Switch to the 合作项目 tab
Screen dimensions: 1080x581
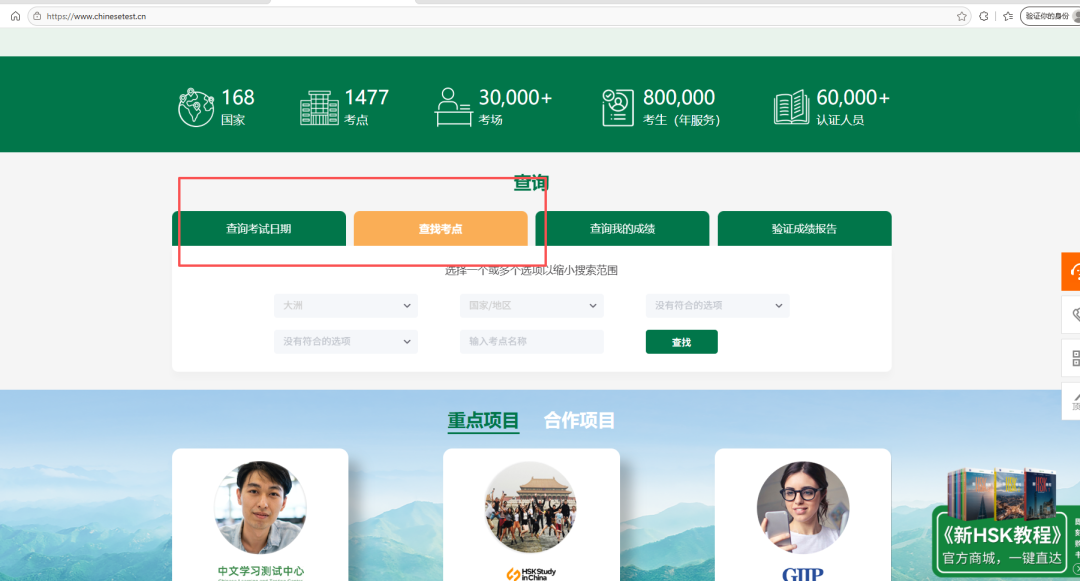click(x=579, y=421)
